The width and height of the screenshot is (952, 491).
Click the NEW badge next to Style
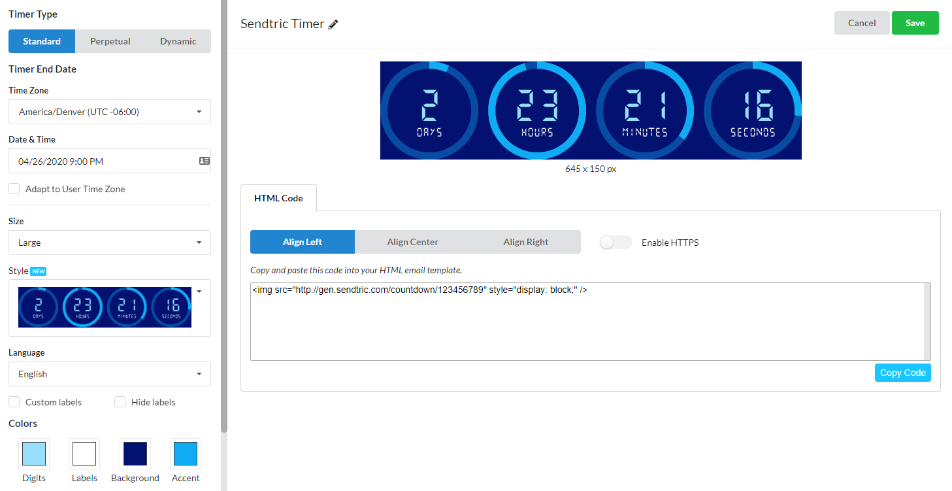click(x=38, y=271)
